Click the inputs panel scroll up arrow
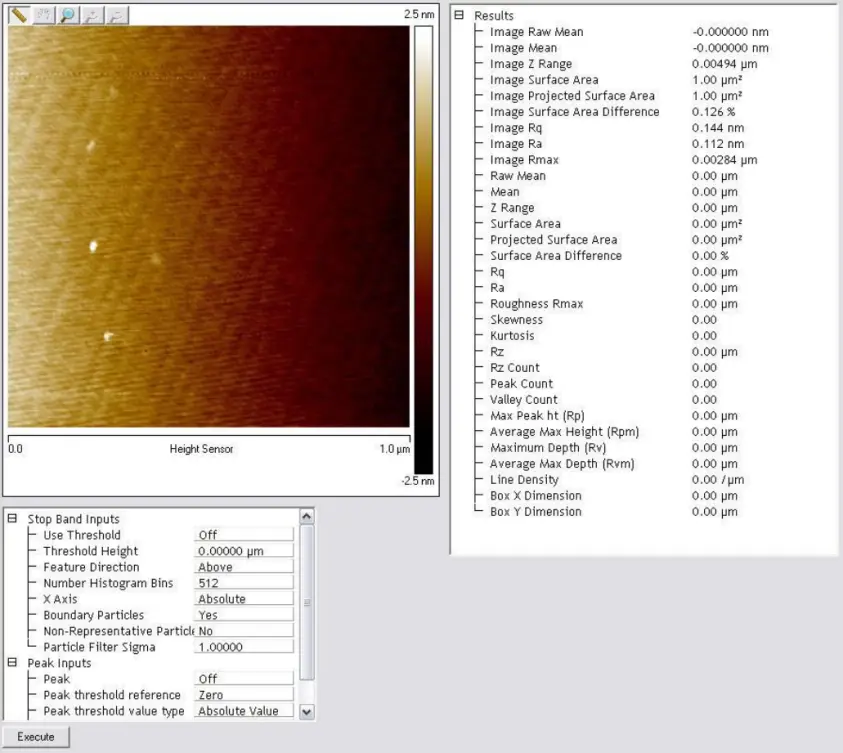The width and height of the screenshot is (843, 753). [x=306, y=517]
